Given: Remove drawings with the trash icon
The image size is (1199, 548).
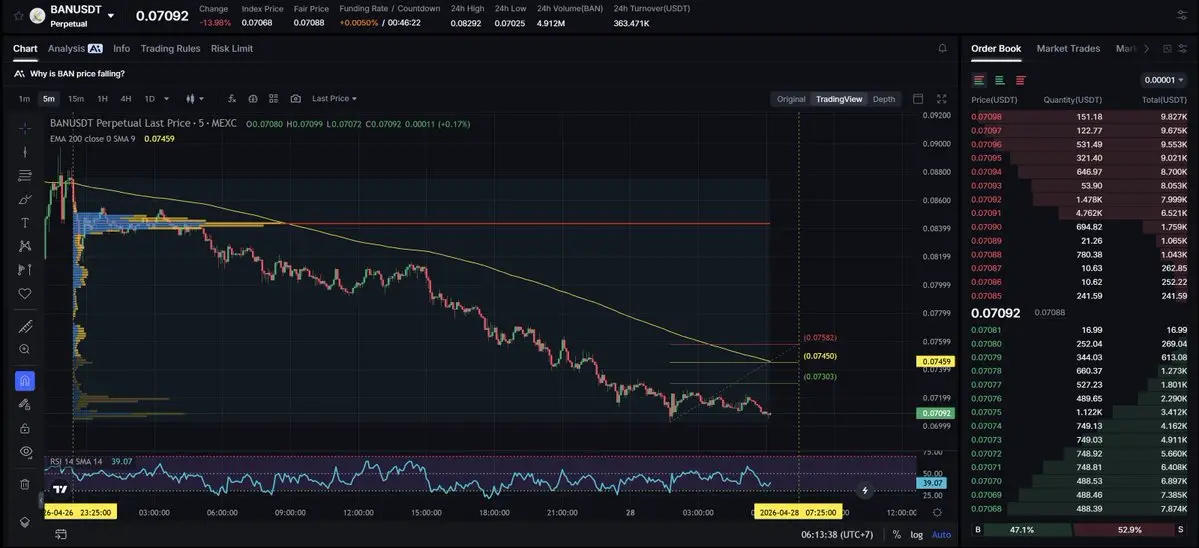Looking at the screenshot, I should [x=24, y=484].
